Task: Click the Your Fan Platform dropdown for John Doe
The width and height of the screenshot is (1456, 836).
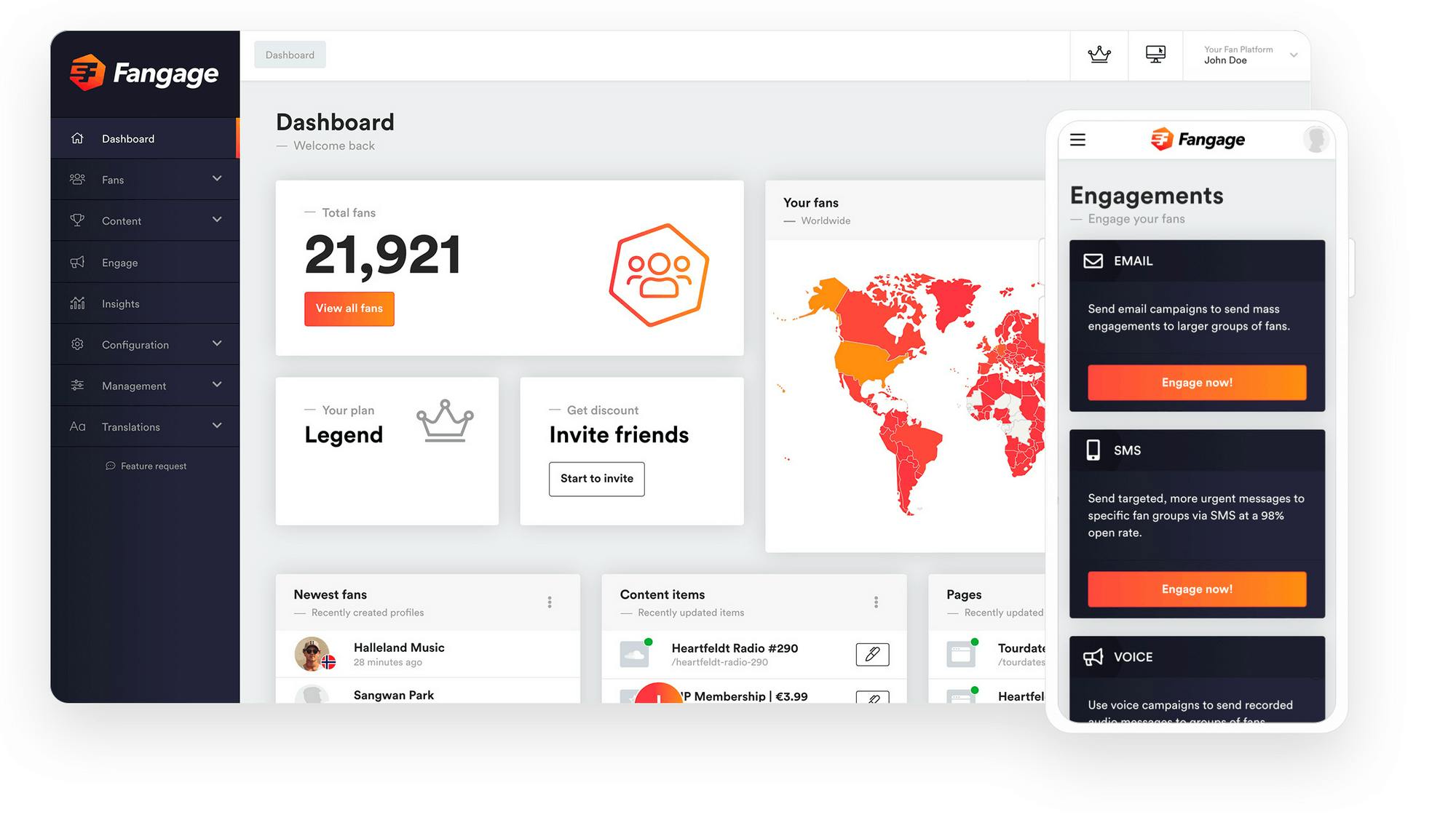Action: (x=1250, y=54)
